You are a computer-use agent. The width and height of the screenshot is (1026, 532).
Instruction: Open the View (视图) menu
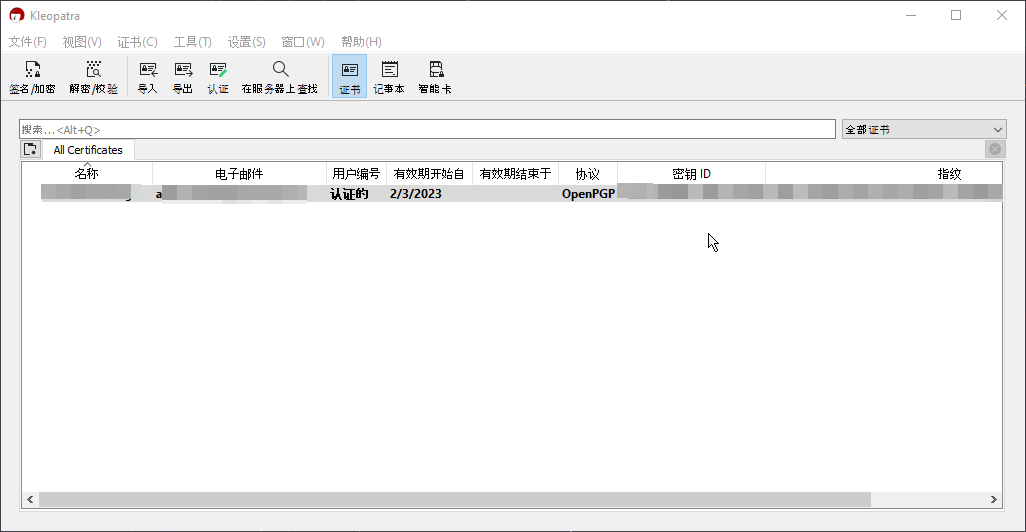pyautogui.click(x=82, y=42)
